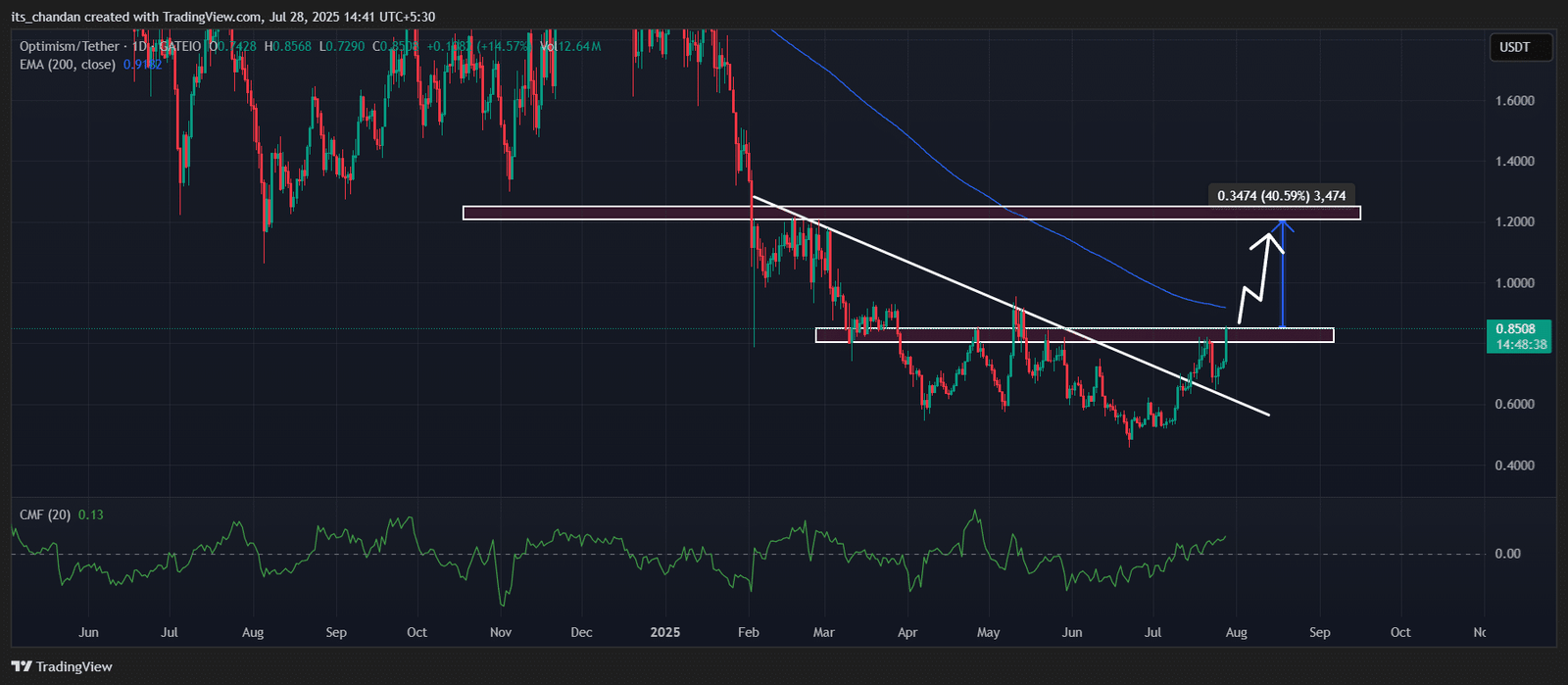The height and width of the screenshot is (685, 1568).
Task: Click the 2025 label on the time axis
Action: click(666, 632)
